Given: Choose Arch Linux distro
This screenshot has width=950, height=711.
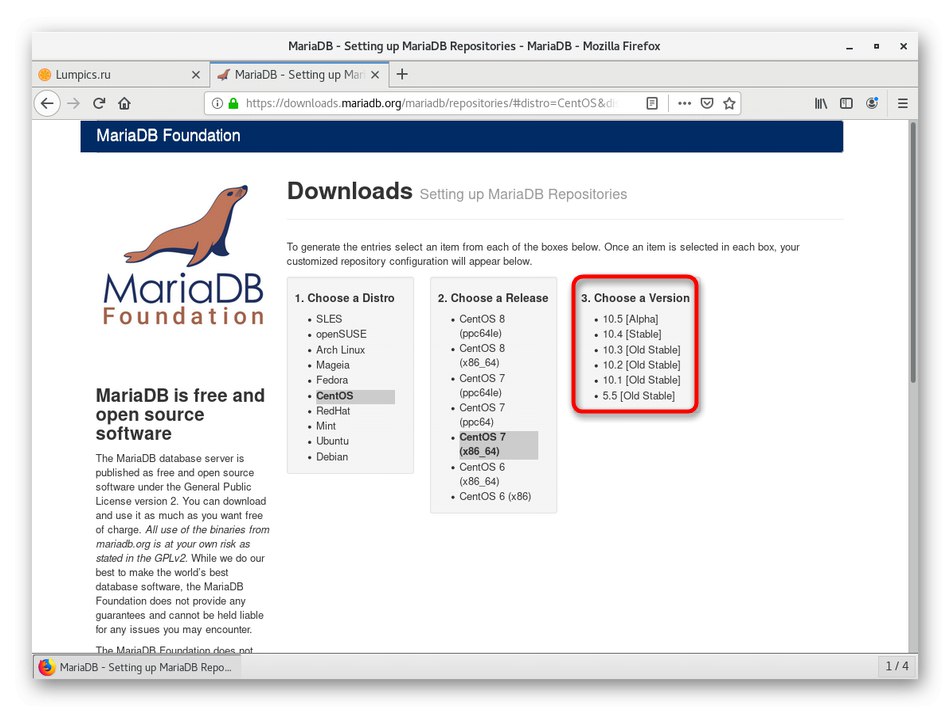Looking at the screenshot, I should [x=340, y=350].
